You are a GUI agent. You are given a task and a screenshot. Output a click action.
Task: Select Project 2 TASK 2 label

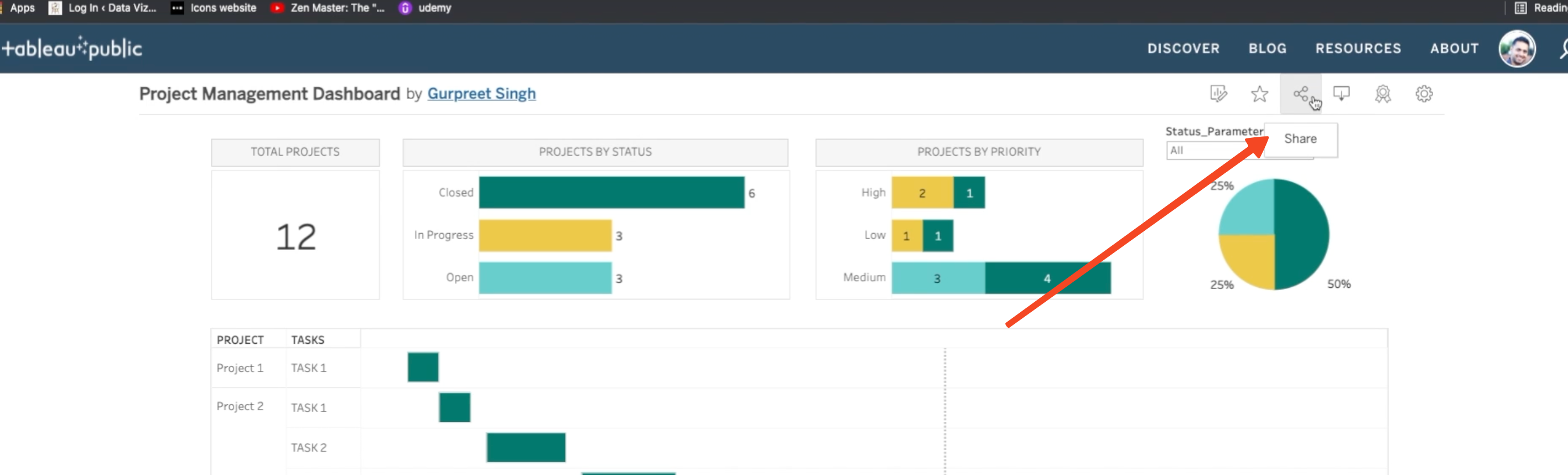309,447
